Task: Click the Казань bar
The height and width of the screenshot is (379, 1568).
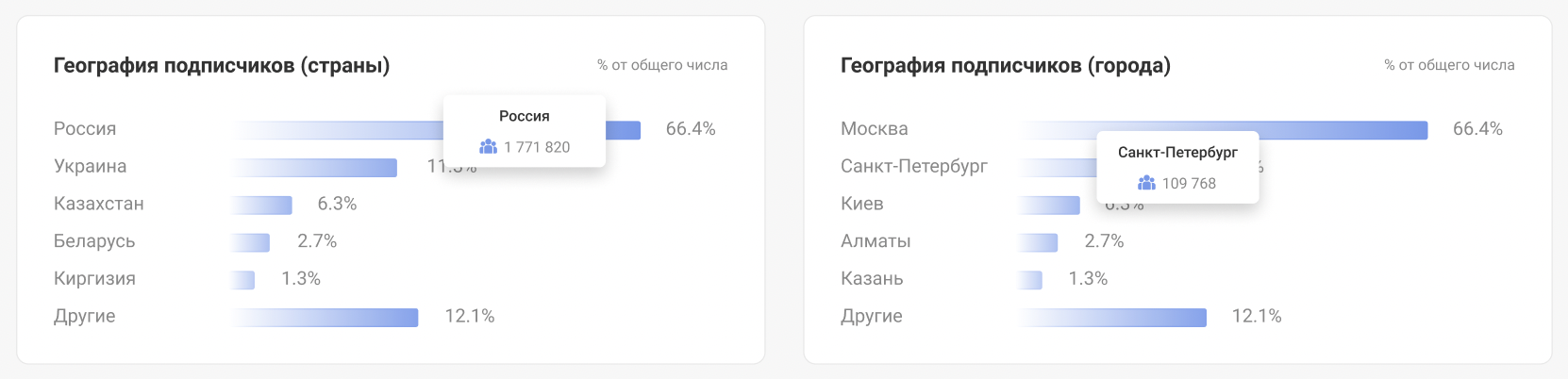Action: pos(1030,280)
